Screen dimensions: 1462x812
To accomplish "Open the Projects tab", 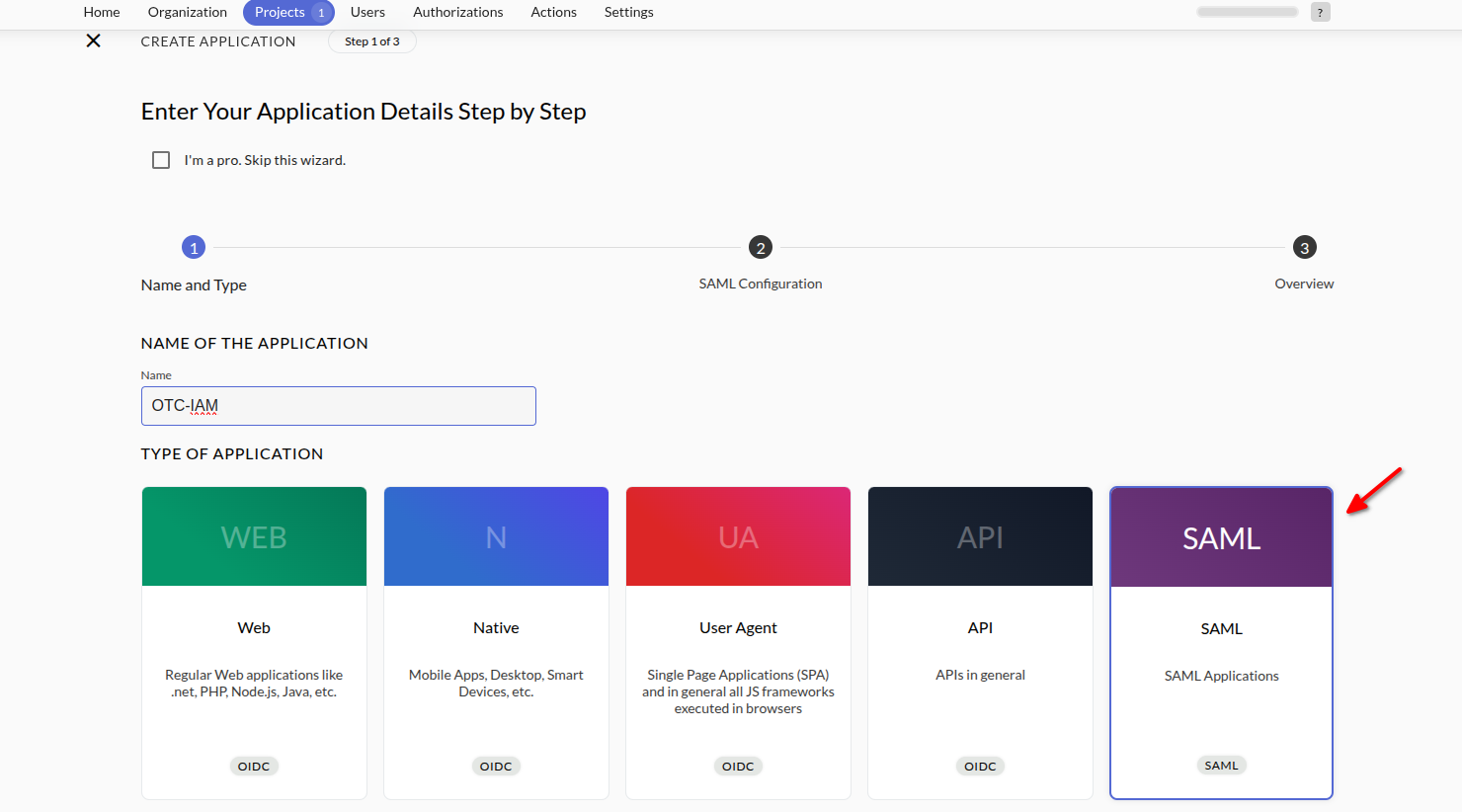I will click(x=281, y=12).
